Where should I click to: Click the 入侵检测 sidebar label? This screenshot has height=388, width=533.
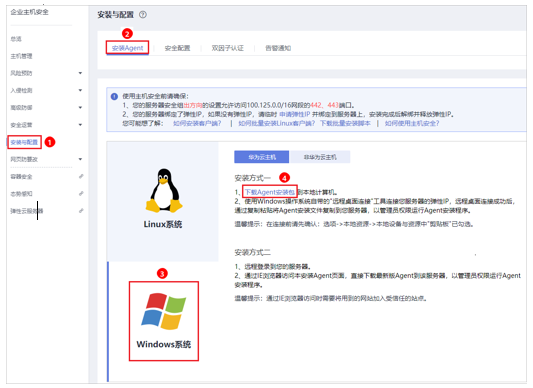[21, 90]
